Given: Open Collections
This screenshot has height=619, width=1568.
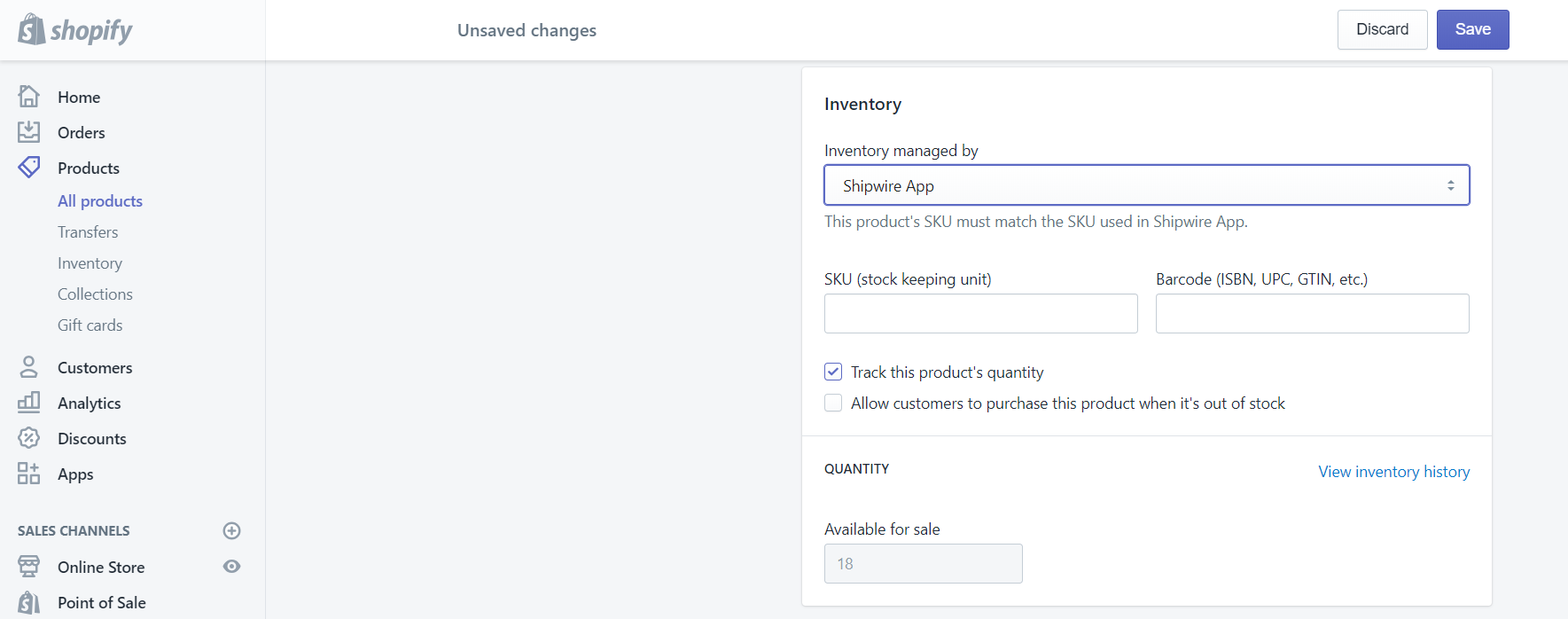Looking at the screenshot, I should click(x=95, y=294).
